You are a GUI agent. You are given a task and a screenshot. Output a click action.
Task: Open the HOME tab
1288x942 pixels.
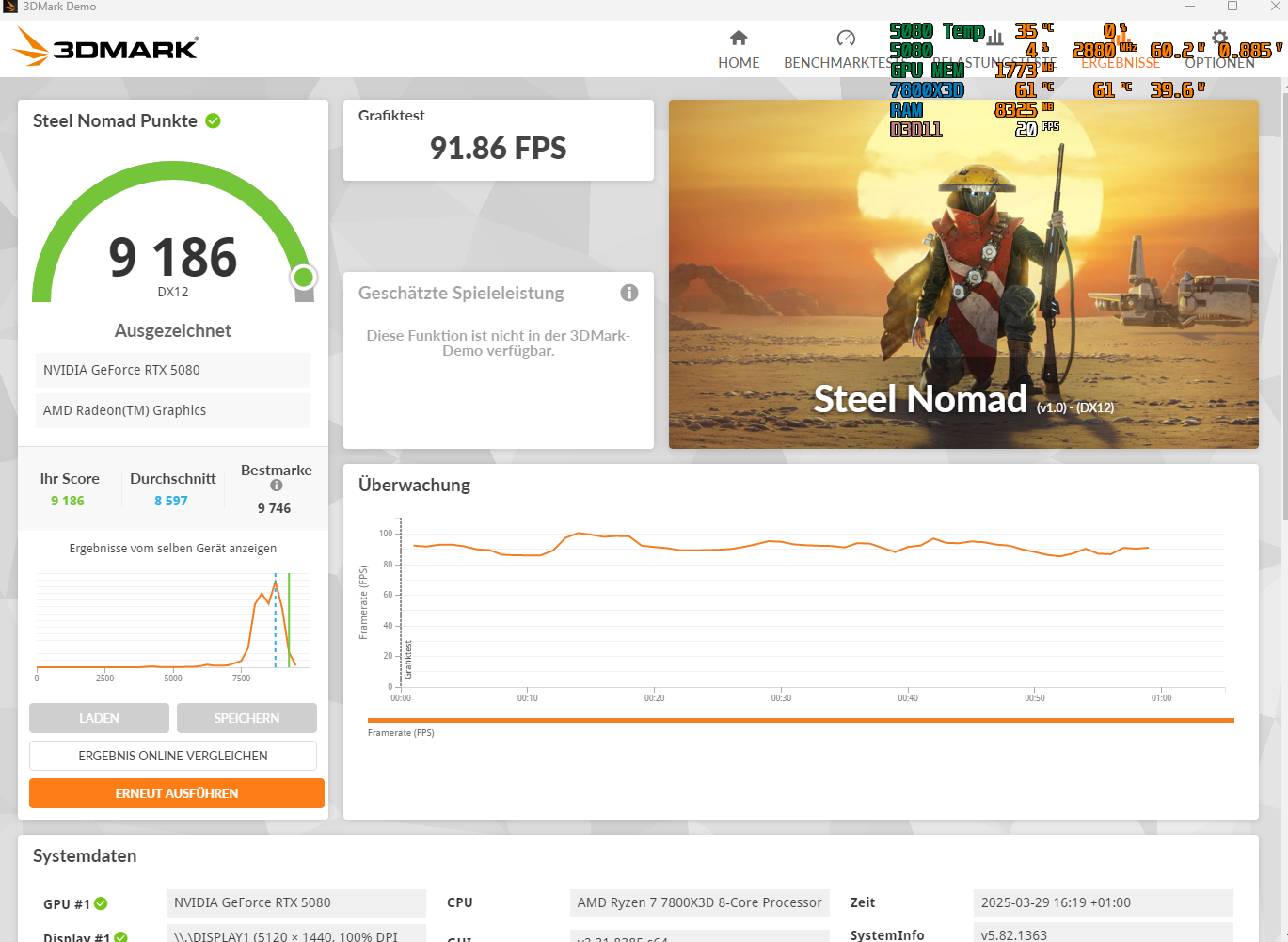pos(739,51)
